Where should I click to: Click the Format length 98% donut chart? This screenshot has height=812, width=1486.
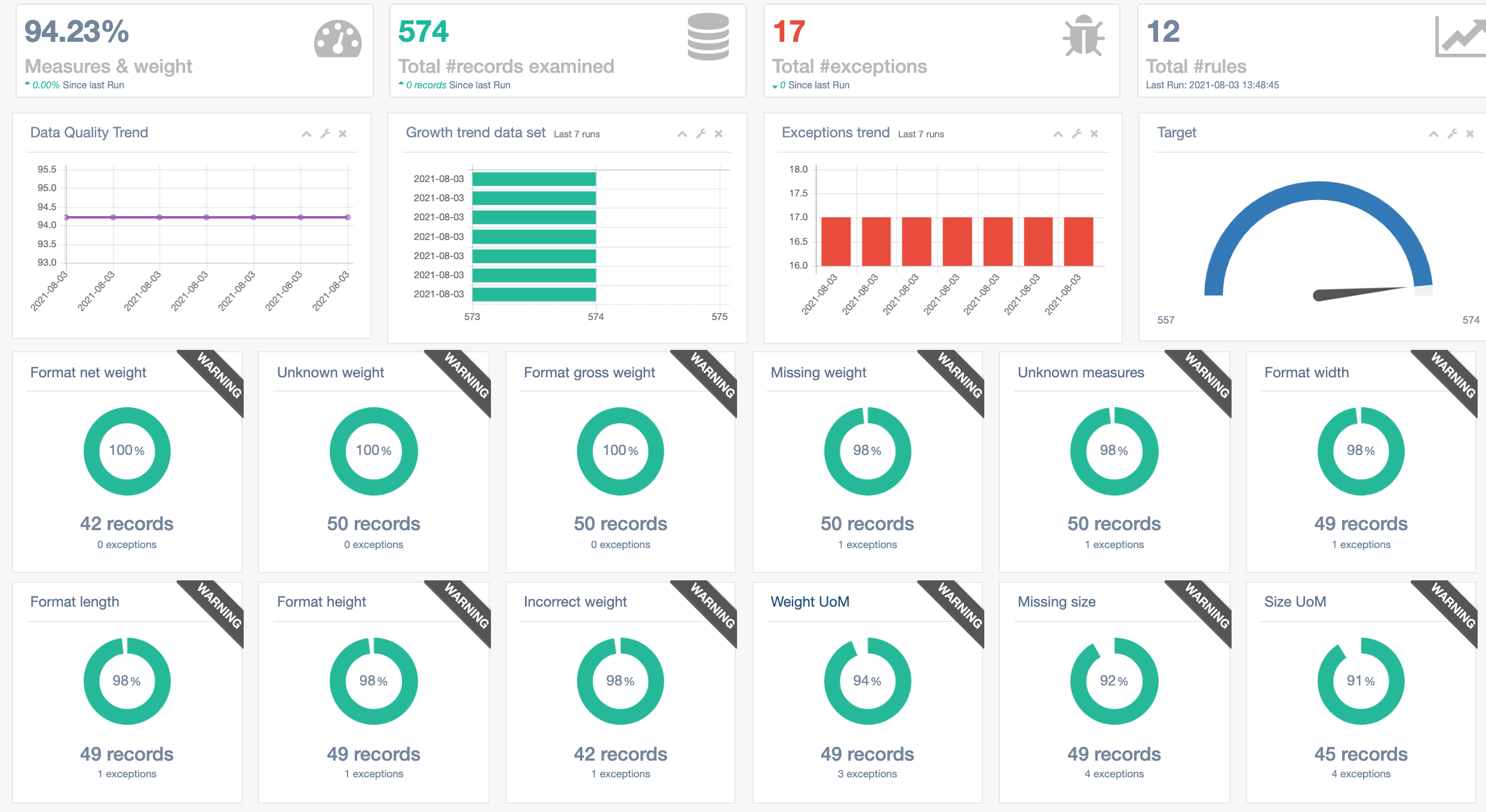click(127, 681)
